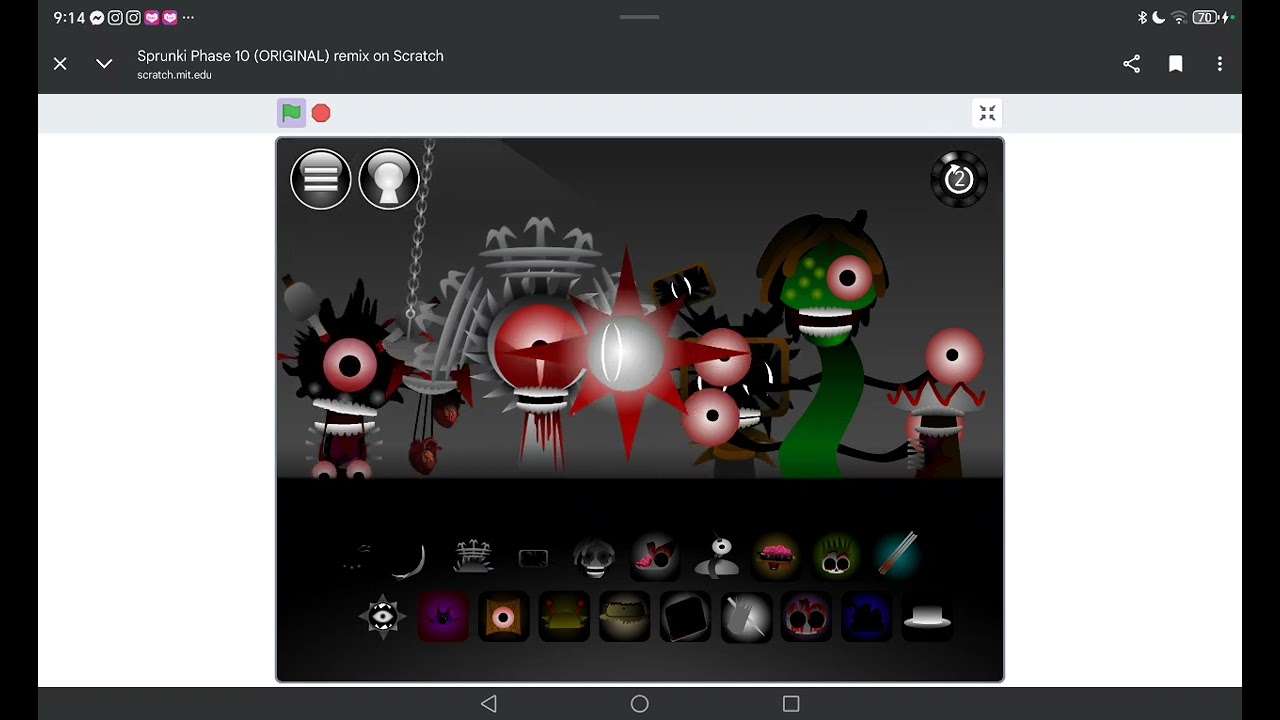Select the teal glowing sticks icon
Screen dimensions: 1280x720
(896, 556)
